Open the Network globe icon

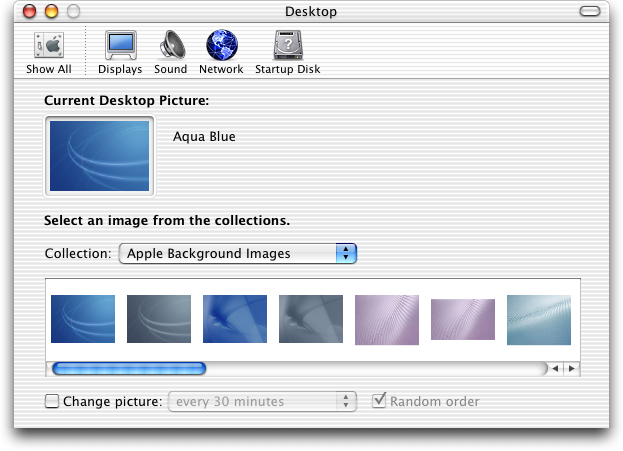coord(222,45)
